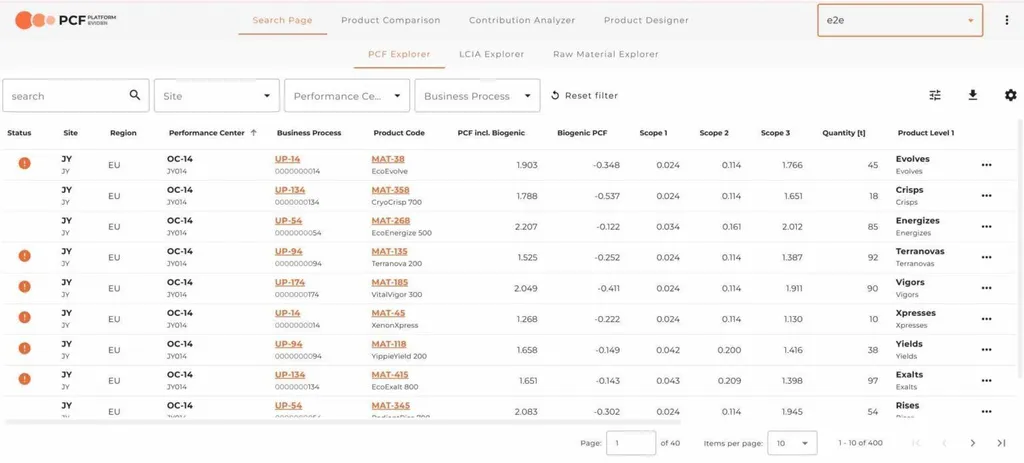The image size is (1024, 463).
Task: Open row actions menu for Rises row
Action: tap(986, 411)
